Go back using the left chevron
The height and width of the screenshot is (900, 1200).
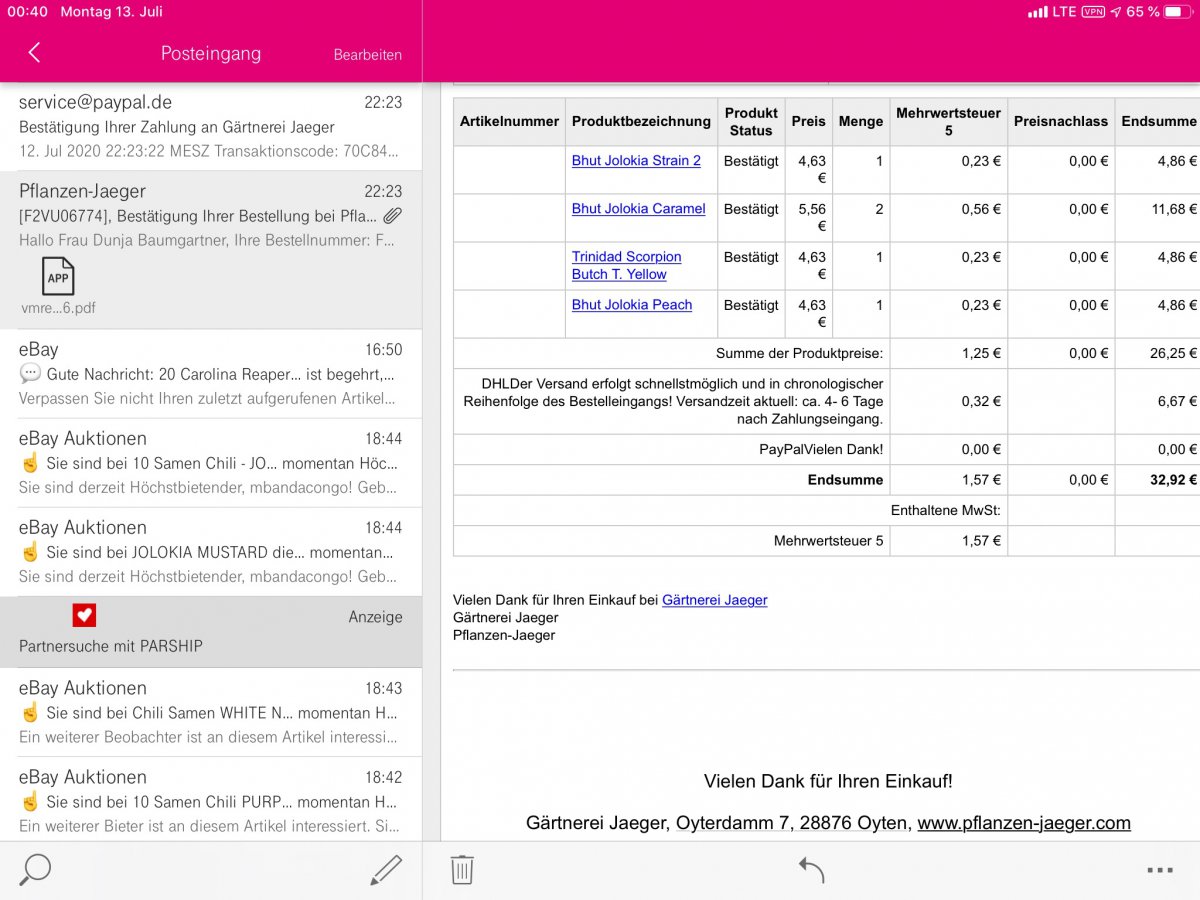click(34, 53)
